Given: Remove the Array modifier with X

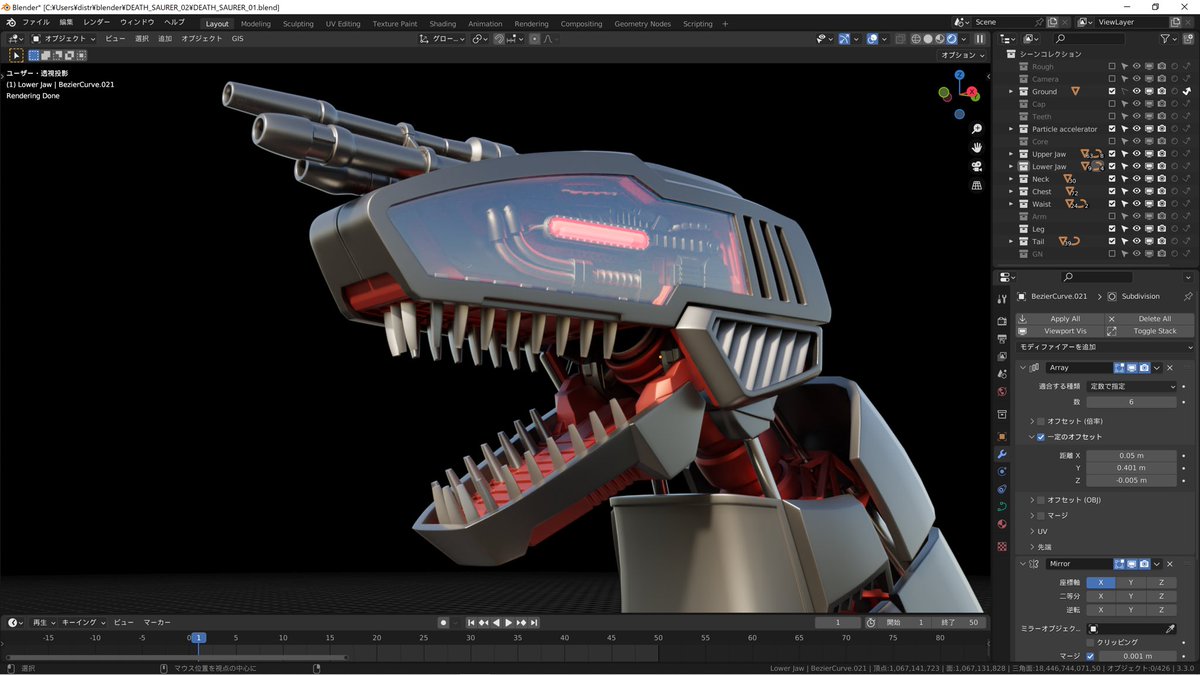Looking at the screenshot, I should coord(1169,368).
